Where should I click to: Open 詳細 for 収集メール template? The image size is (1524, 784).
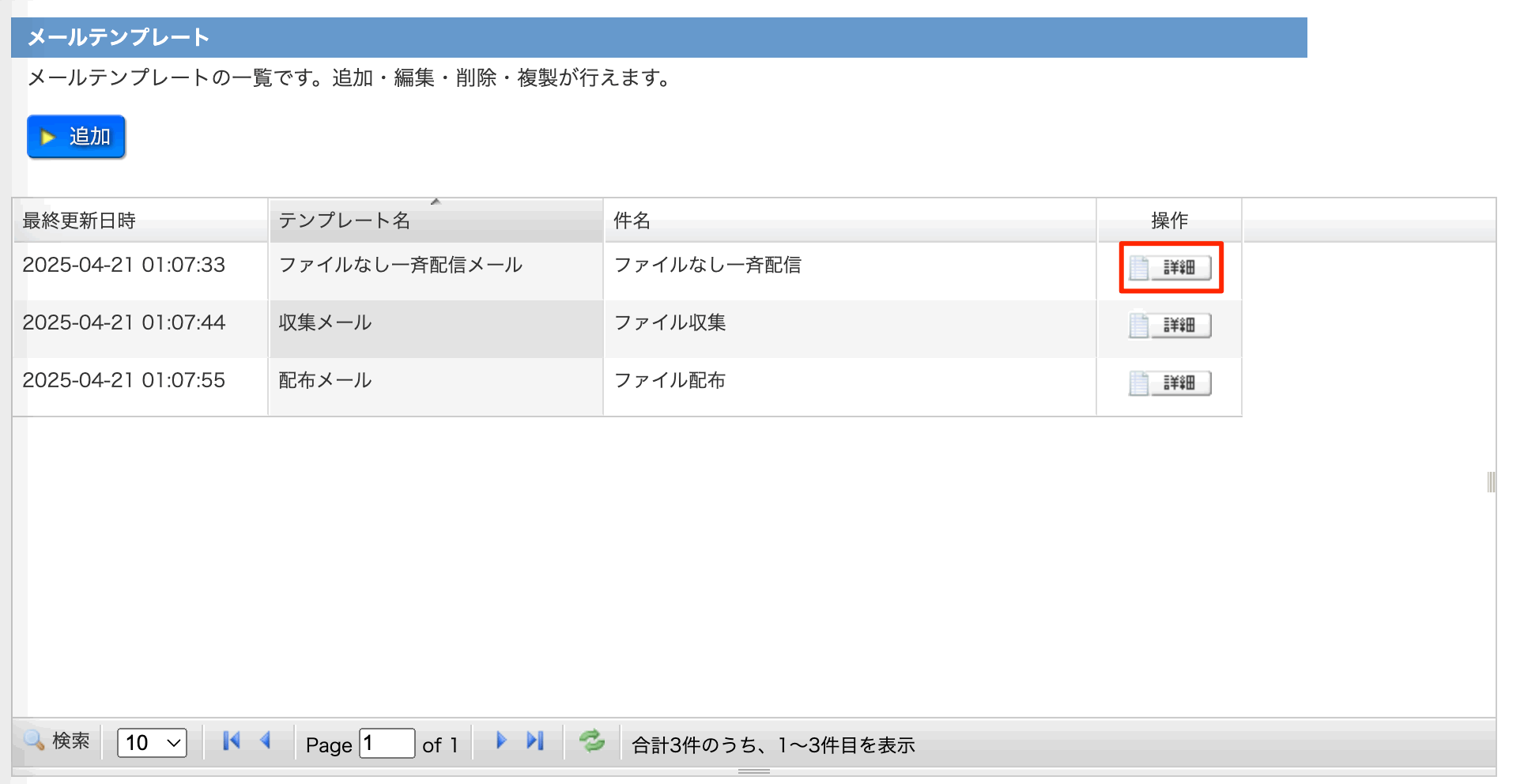1170,326
